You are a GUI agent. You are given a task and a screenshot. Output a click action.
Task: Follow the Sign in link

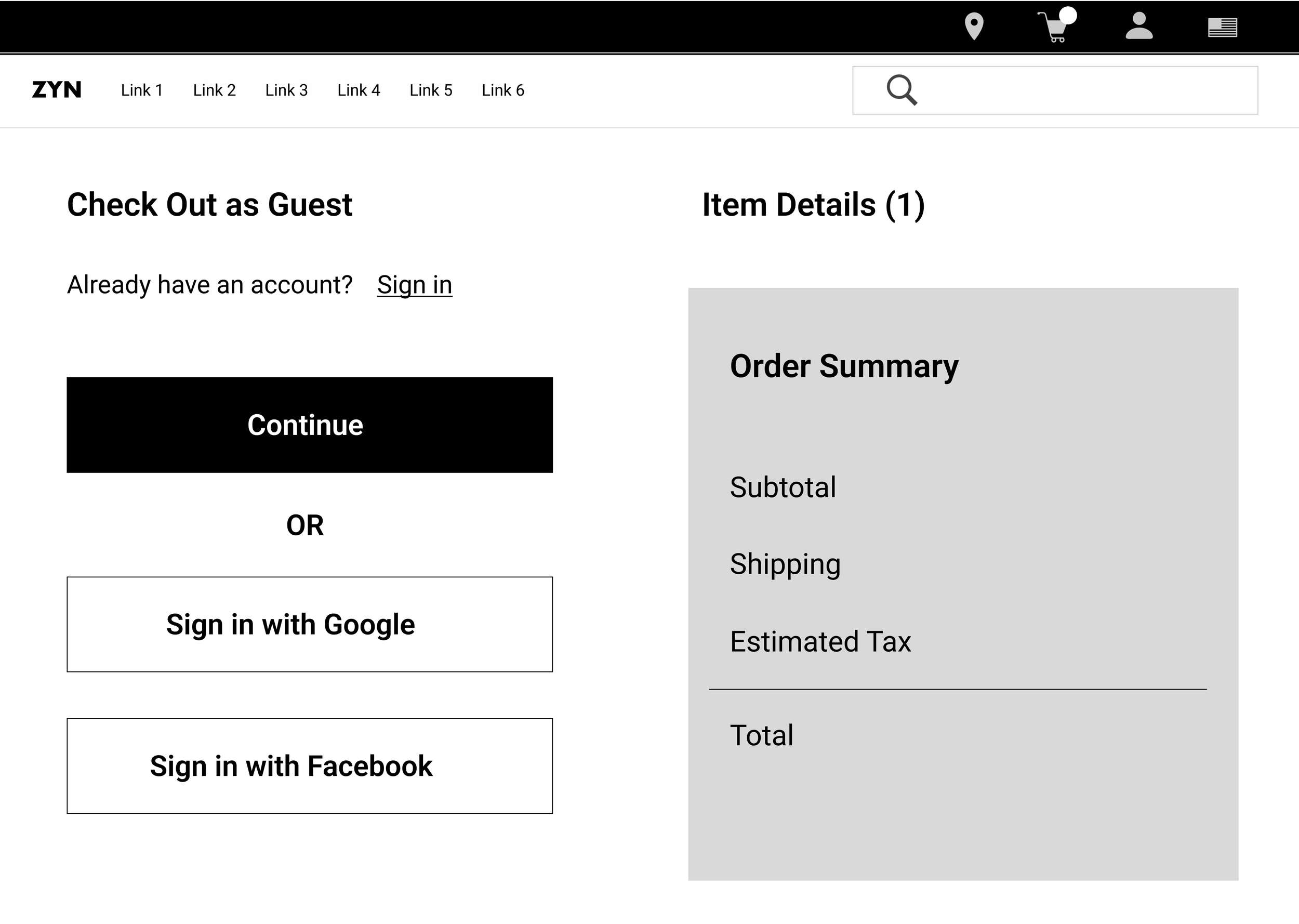pos(414,284)
